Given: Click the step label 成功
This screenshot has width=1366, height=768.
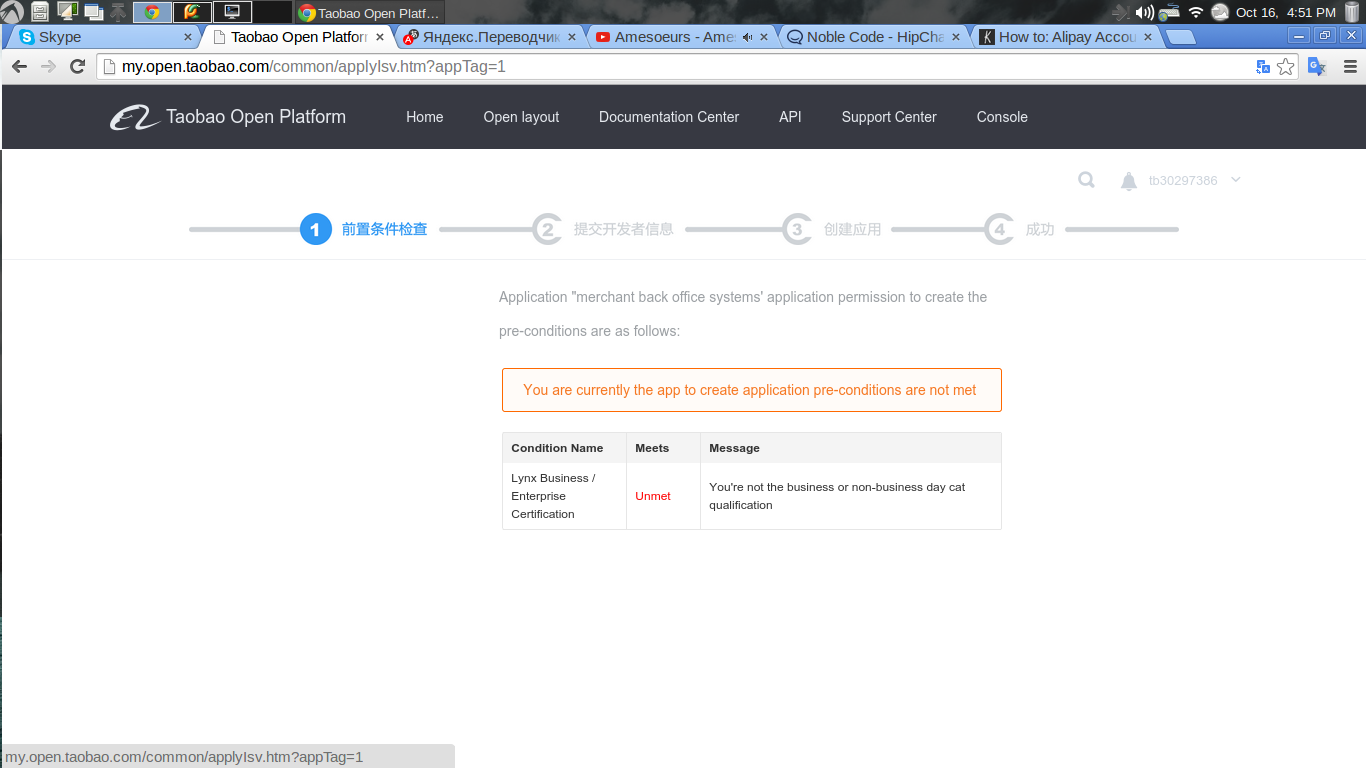Looking at the screenshot, I should (x=1039, y=229).
